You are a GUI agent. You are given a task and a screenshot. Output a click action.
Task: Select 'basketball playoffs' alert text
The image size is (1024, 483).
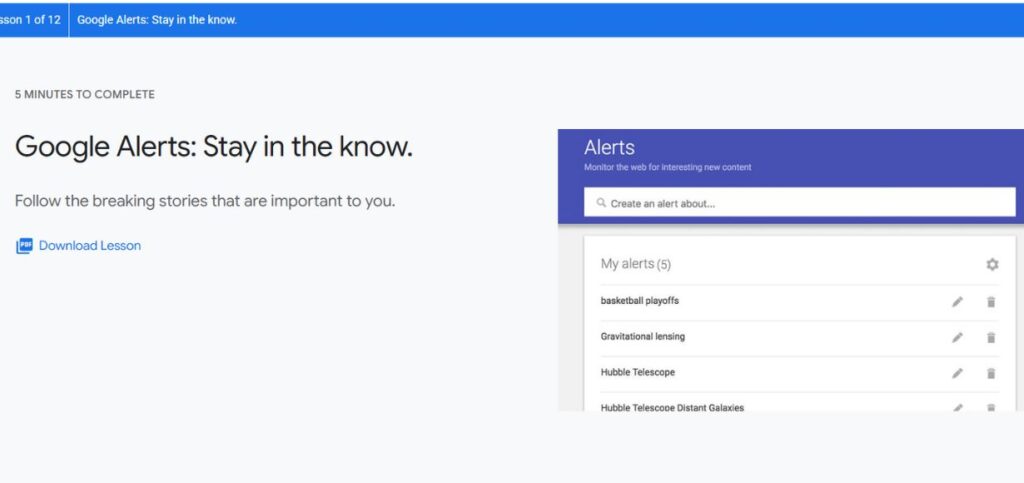pos(639,301)
